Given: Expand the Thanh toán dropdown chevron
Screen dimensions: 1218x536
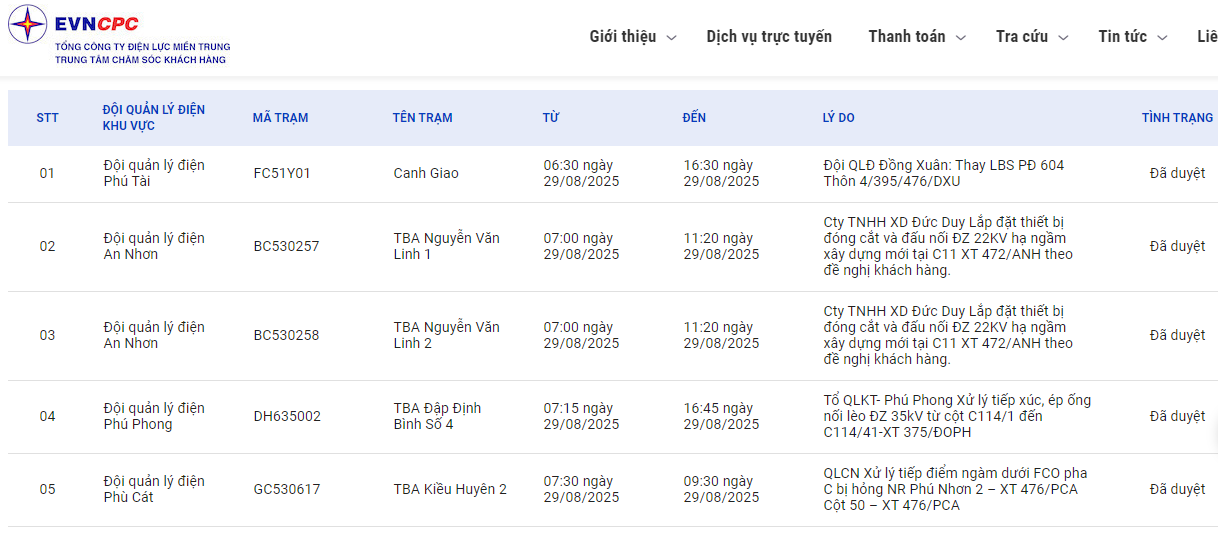Looking at the screenshot, I should coord(960,38).
